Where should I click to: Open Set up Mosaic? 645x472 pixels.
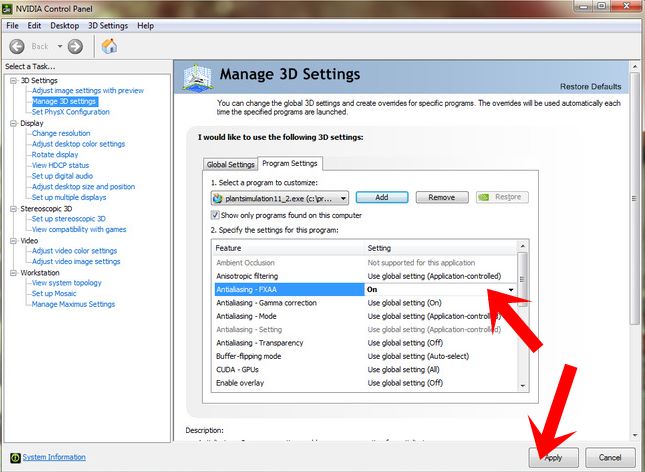coord(54,294)
